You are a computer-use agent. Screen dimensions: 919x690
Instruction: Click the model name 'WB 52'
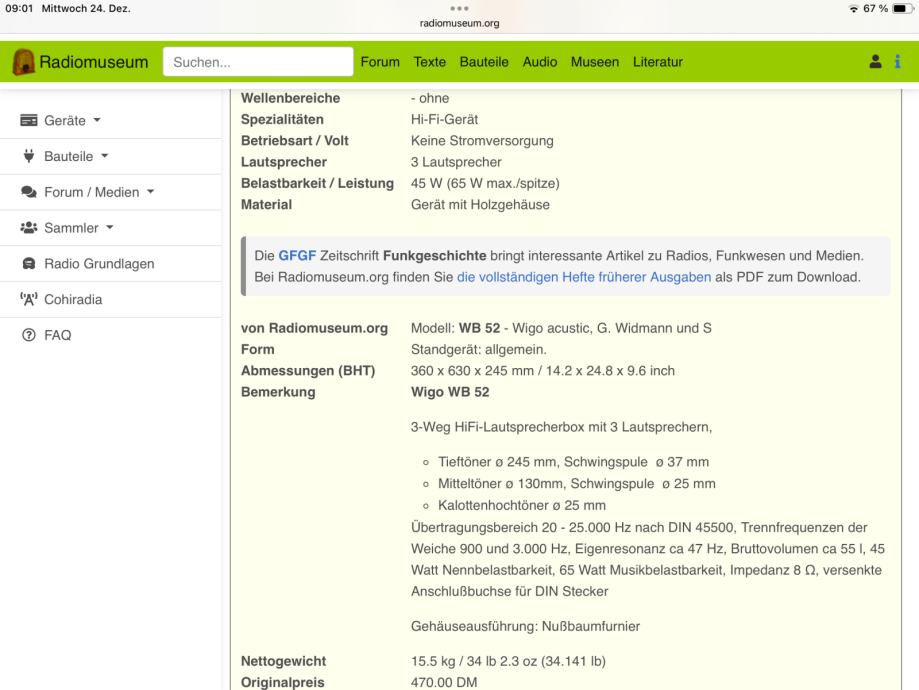[x=479, y=328]
